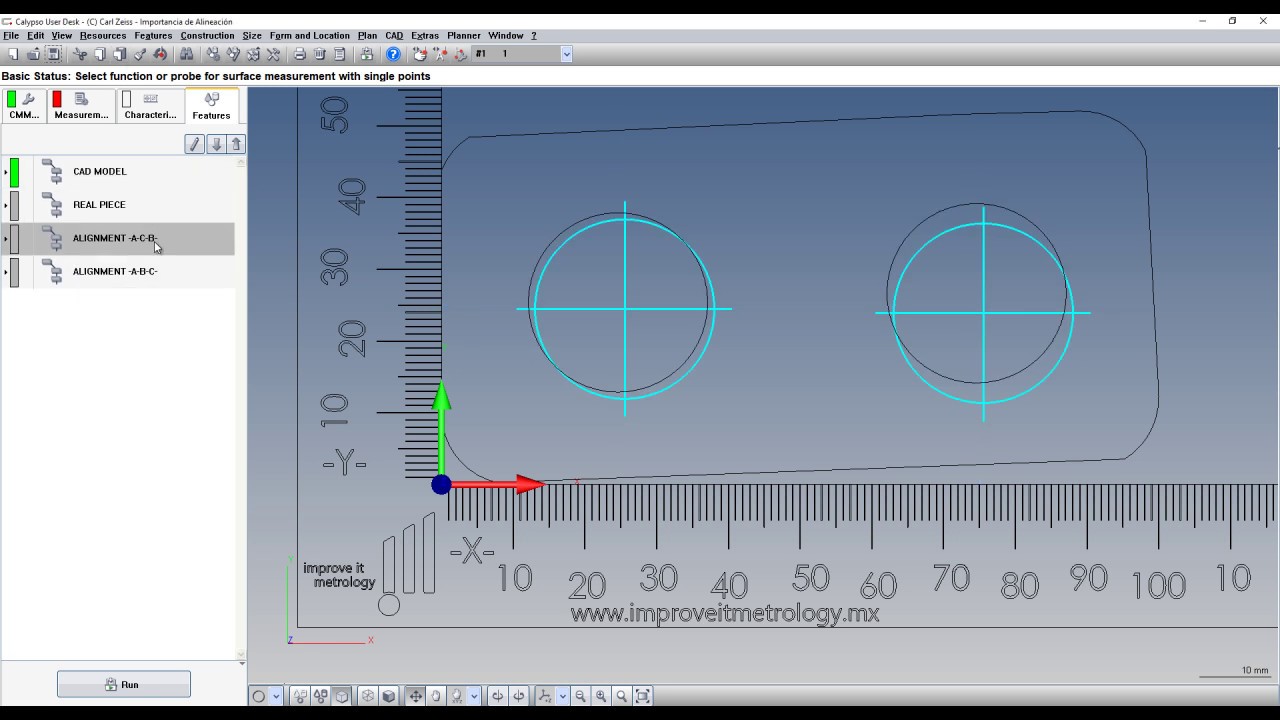Click the trash bin delete icon

point(320,54)
